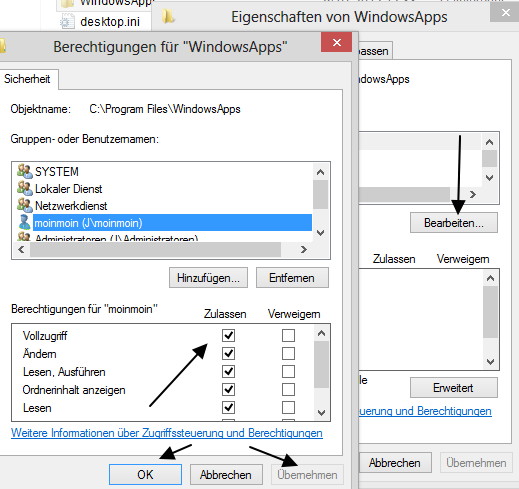Viewport: 519px width, 489px height.
Task: Uncheck Lesen Zulassen checkbox
Action: point(228,407)
